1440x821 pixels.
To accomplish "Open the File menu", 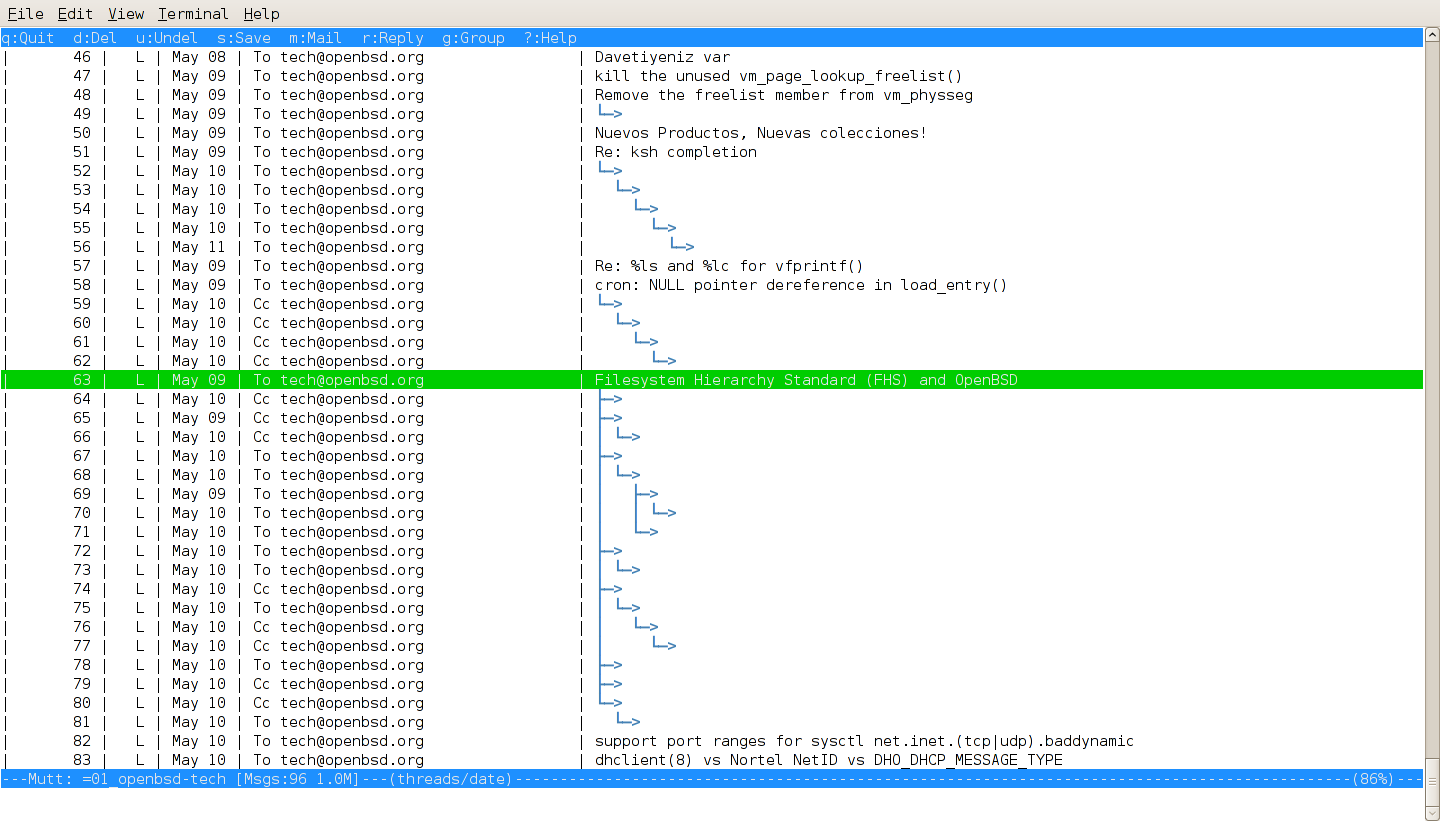I will (x=25, y=14).
